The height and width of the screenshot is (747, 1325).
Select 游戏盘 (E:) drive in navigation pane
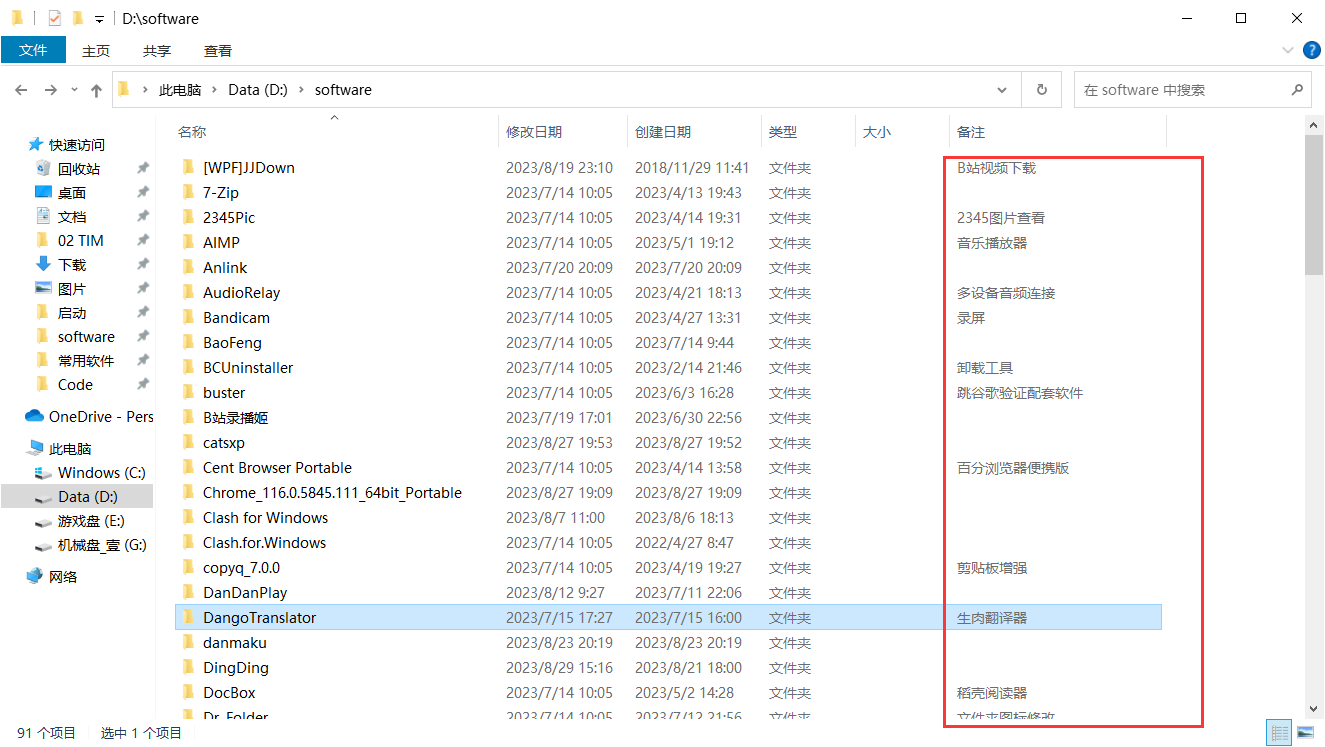coord(91,521)
